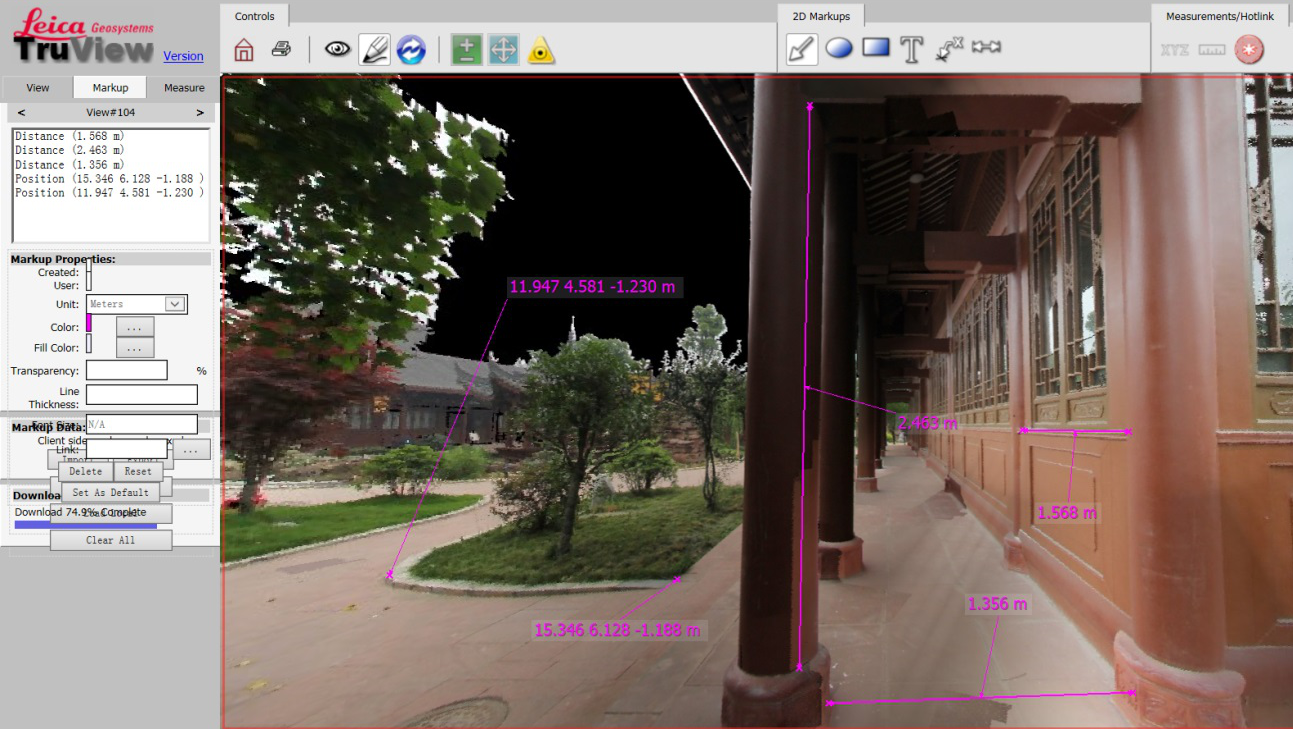Click the Clear All button
This screenshot has height=730, width=1293.
110,540
